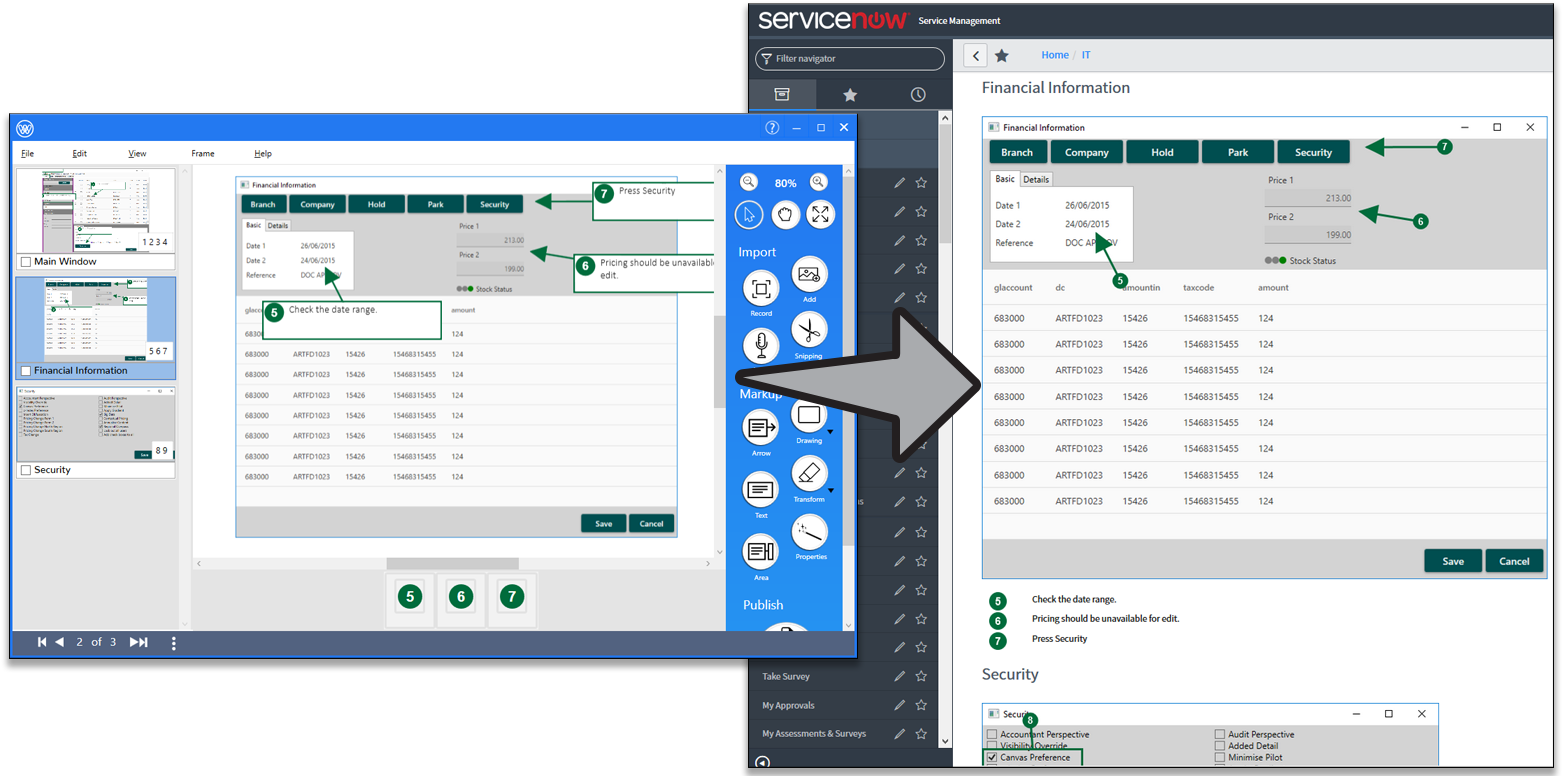Screen dimensions: 1562x776
Task: Click Take Survey in ServiceNow navigator
Action: tap(786, 677)
